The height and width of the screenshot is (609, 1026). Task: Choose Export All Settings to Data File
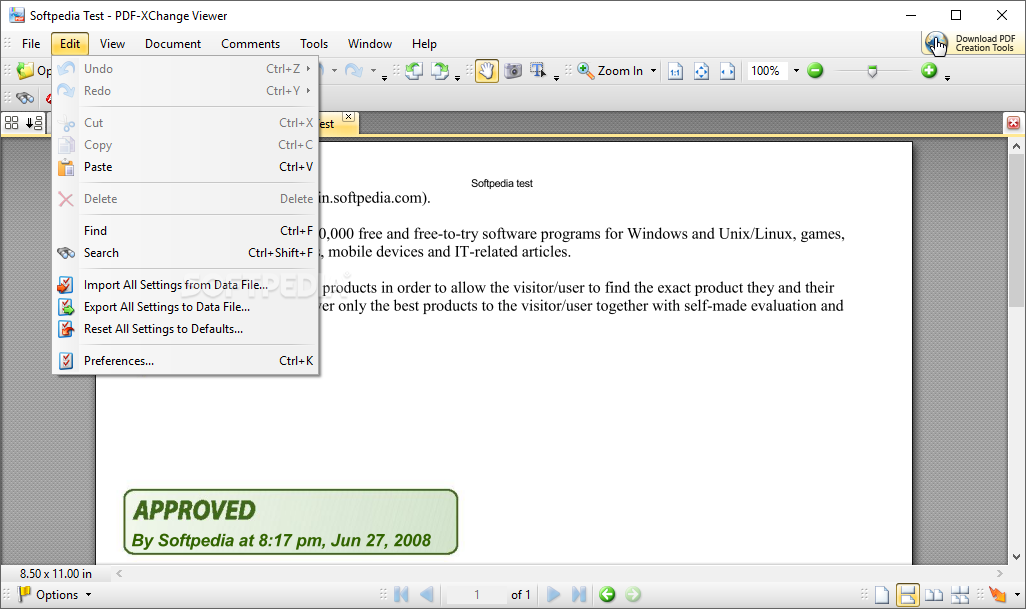point(185,307)
